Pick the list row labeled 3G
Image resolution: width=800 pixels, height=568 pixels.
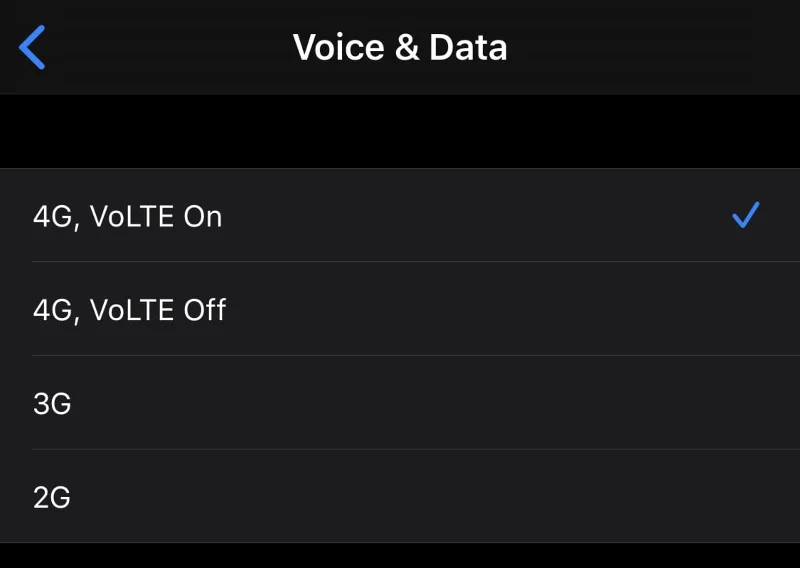pos(400,404)
